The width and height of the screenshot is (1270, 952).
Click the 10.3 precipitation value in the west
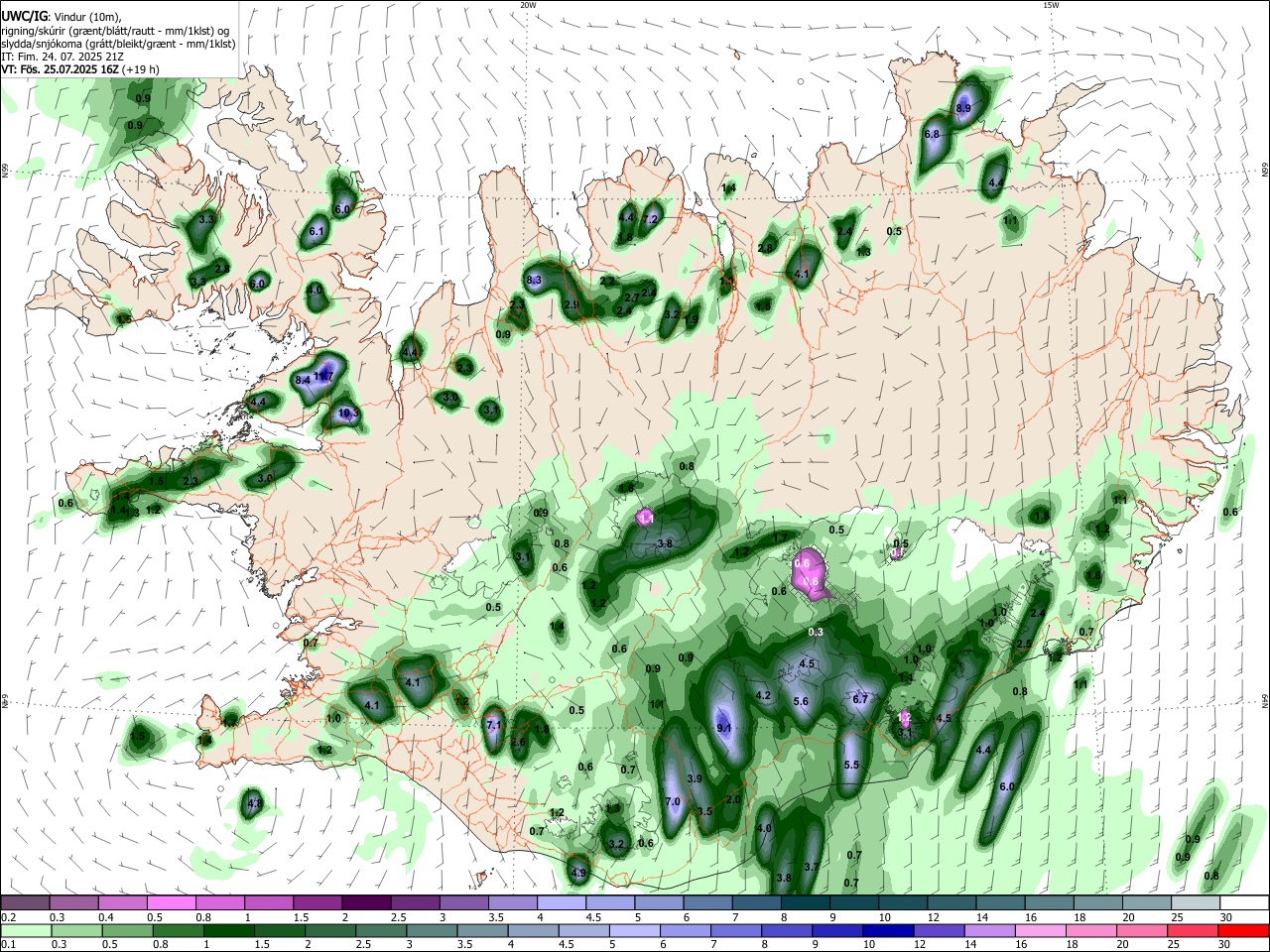[x=348, y=414]
